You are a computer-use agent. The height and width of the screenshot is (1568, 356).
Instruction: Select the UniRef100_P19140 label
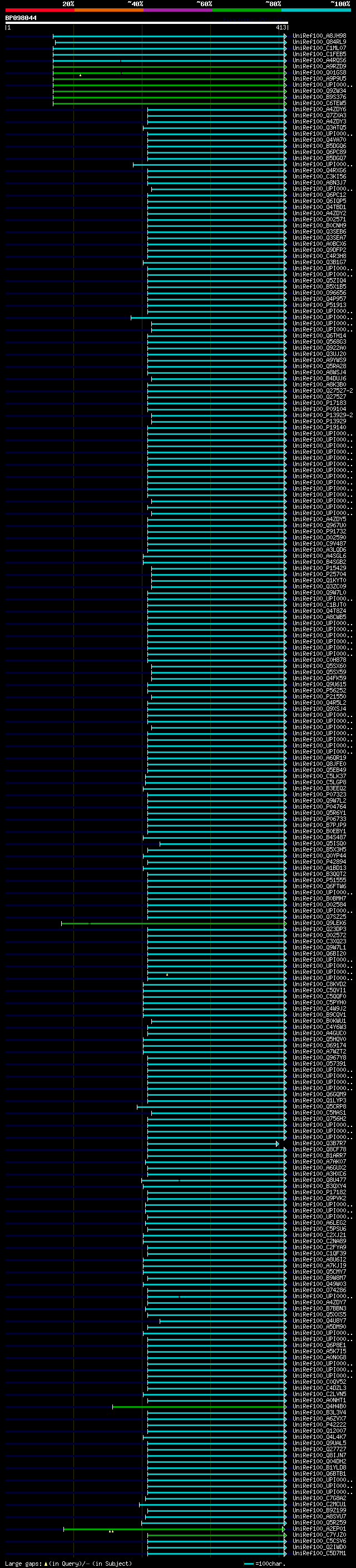point(319,427)
